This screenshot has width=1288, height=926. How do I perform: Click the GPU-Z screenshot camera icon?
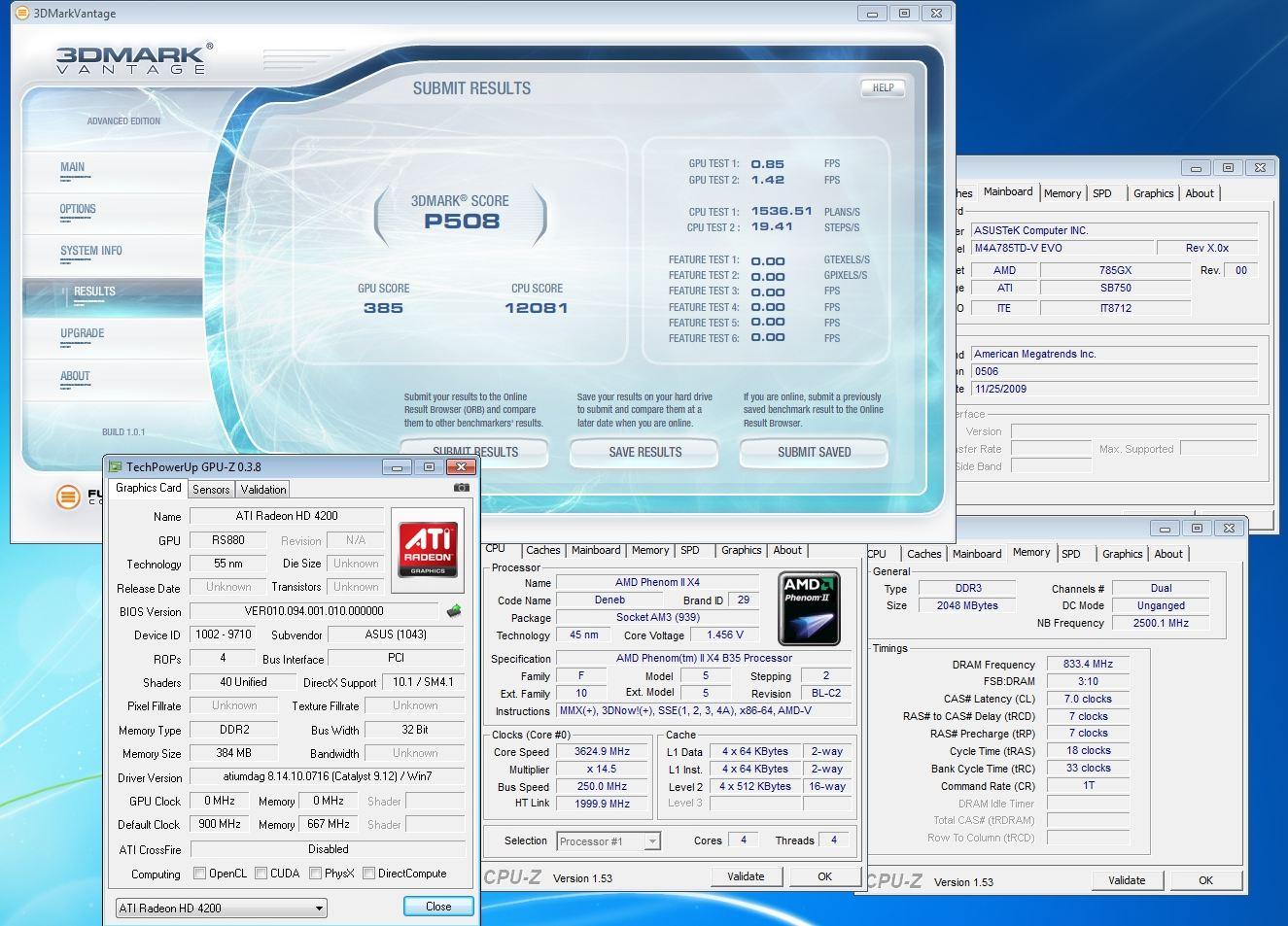pos(462,488)
